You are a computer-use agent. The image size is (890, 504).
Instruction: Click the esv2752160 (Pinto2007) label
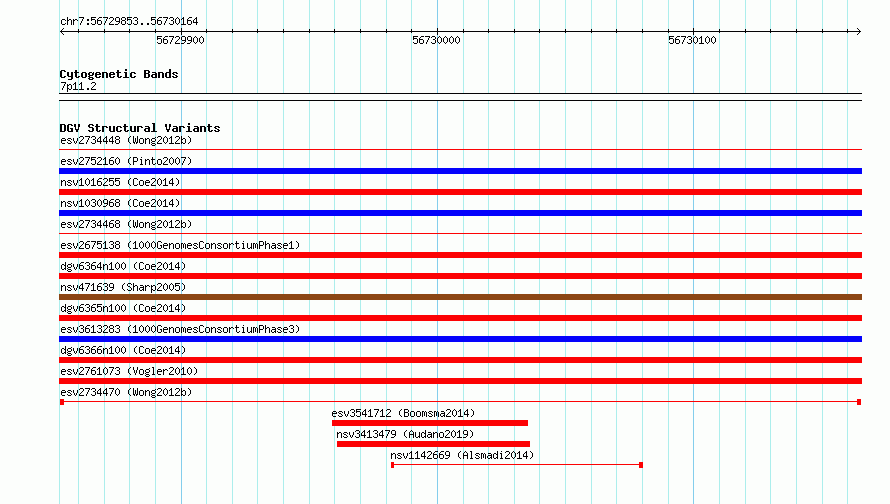(x=126, y=161)
